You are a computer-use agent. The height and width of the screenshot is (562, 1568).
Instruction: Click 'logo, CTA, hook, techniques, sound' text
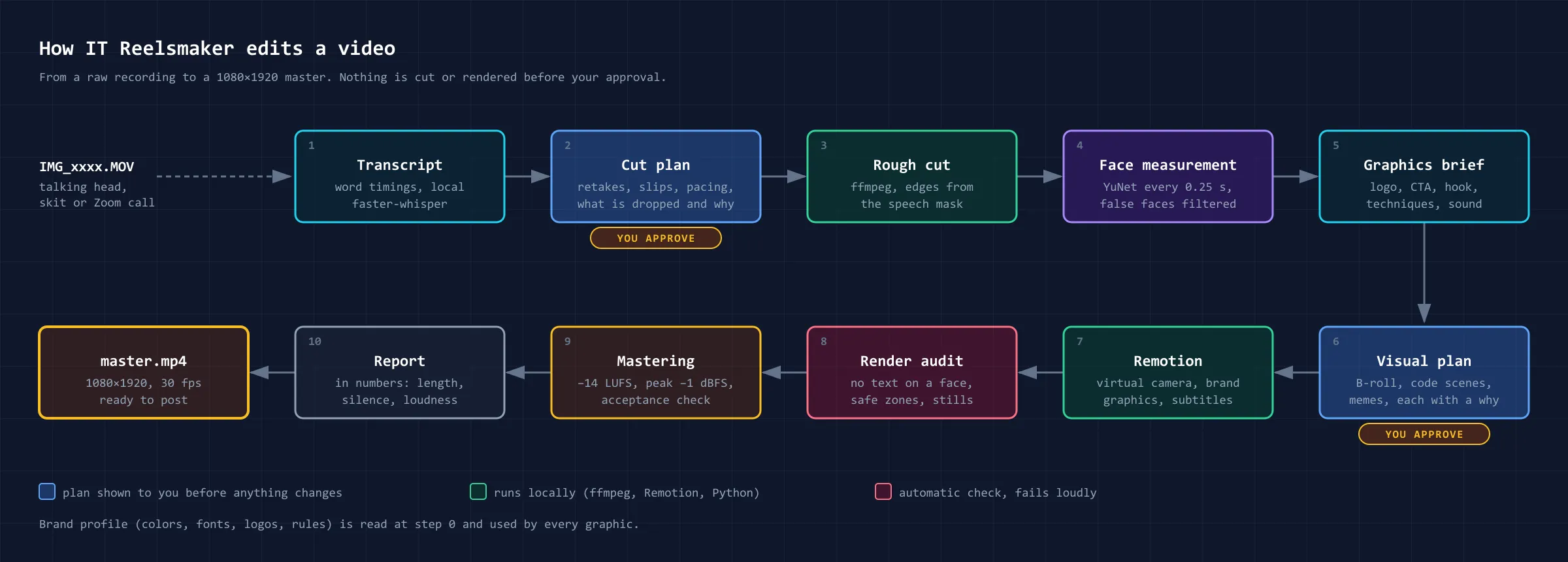(x=1424, y=195)
